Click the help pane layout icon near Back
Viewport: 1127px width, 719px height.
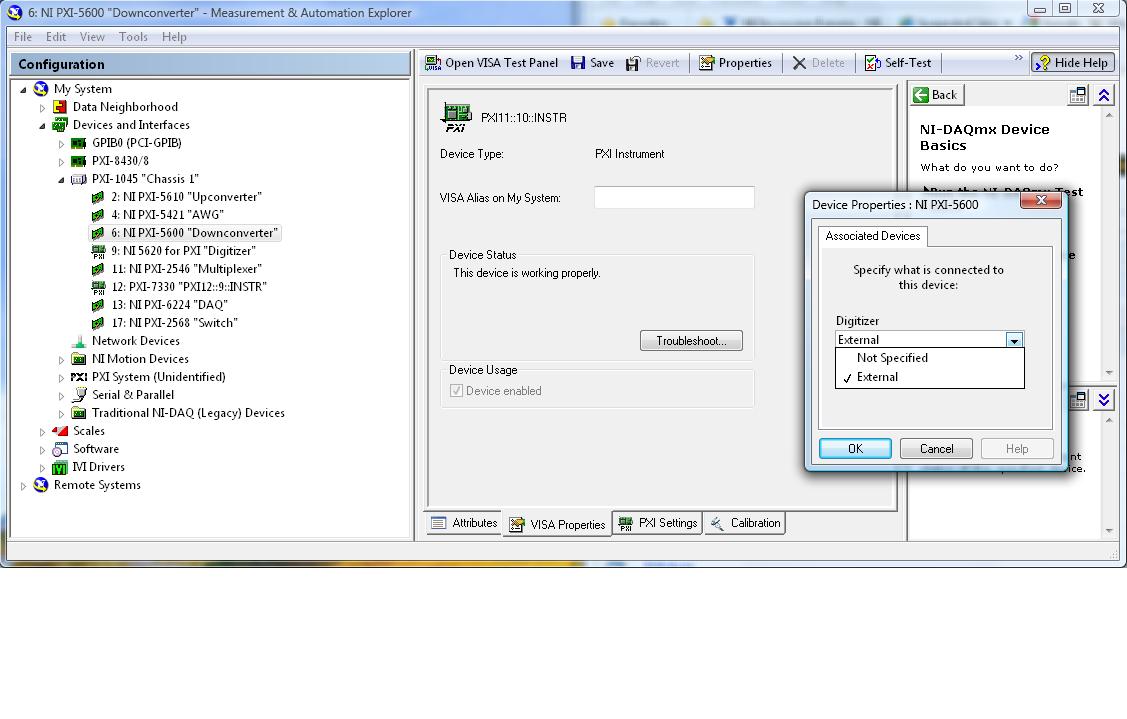point(1077,95)
